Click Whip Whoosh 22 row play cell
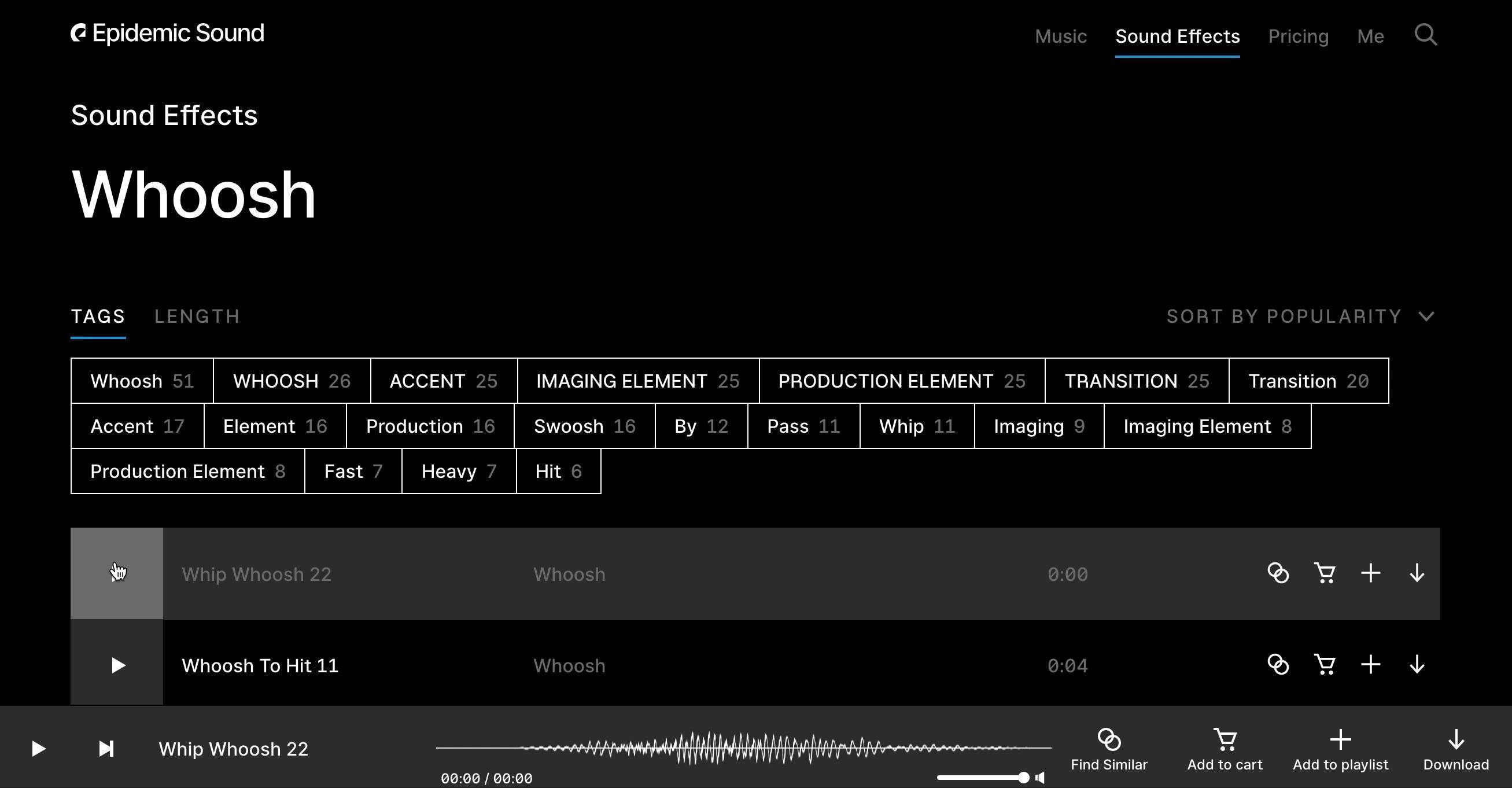 click(x=117, y=573)
